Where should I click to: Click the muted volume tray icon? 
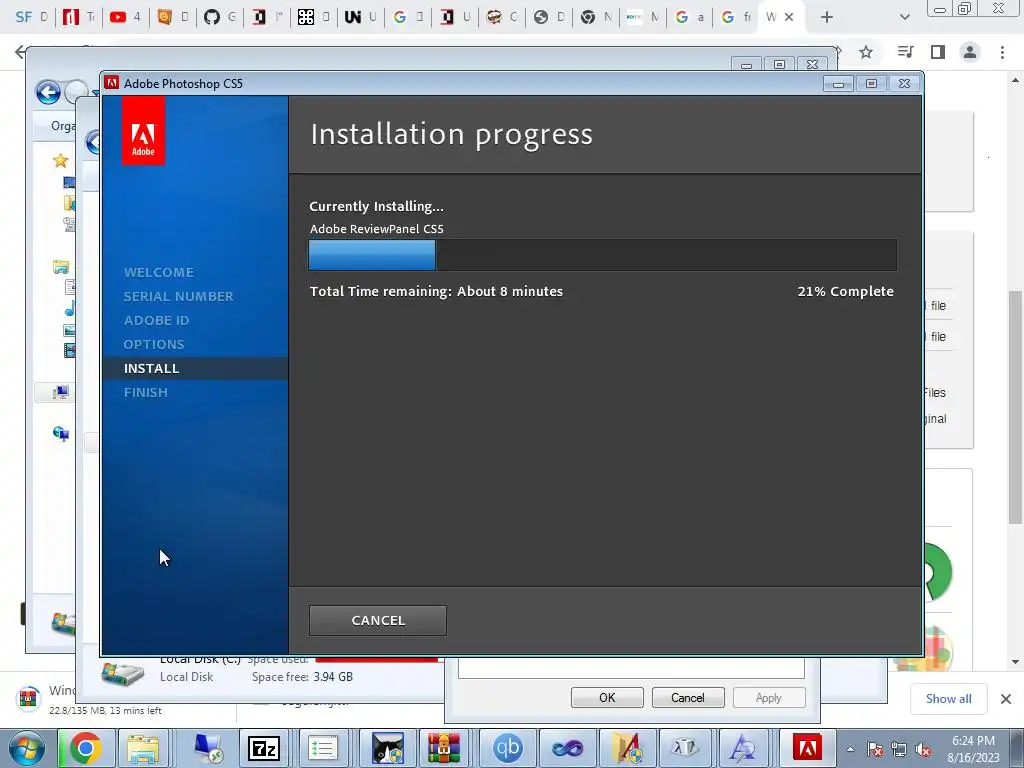coord(923,749)
